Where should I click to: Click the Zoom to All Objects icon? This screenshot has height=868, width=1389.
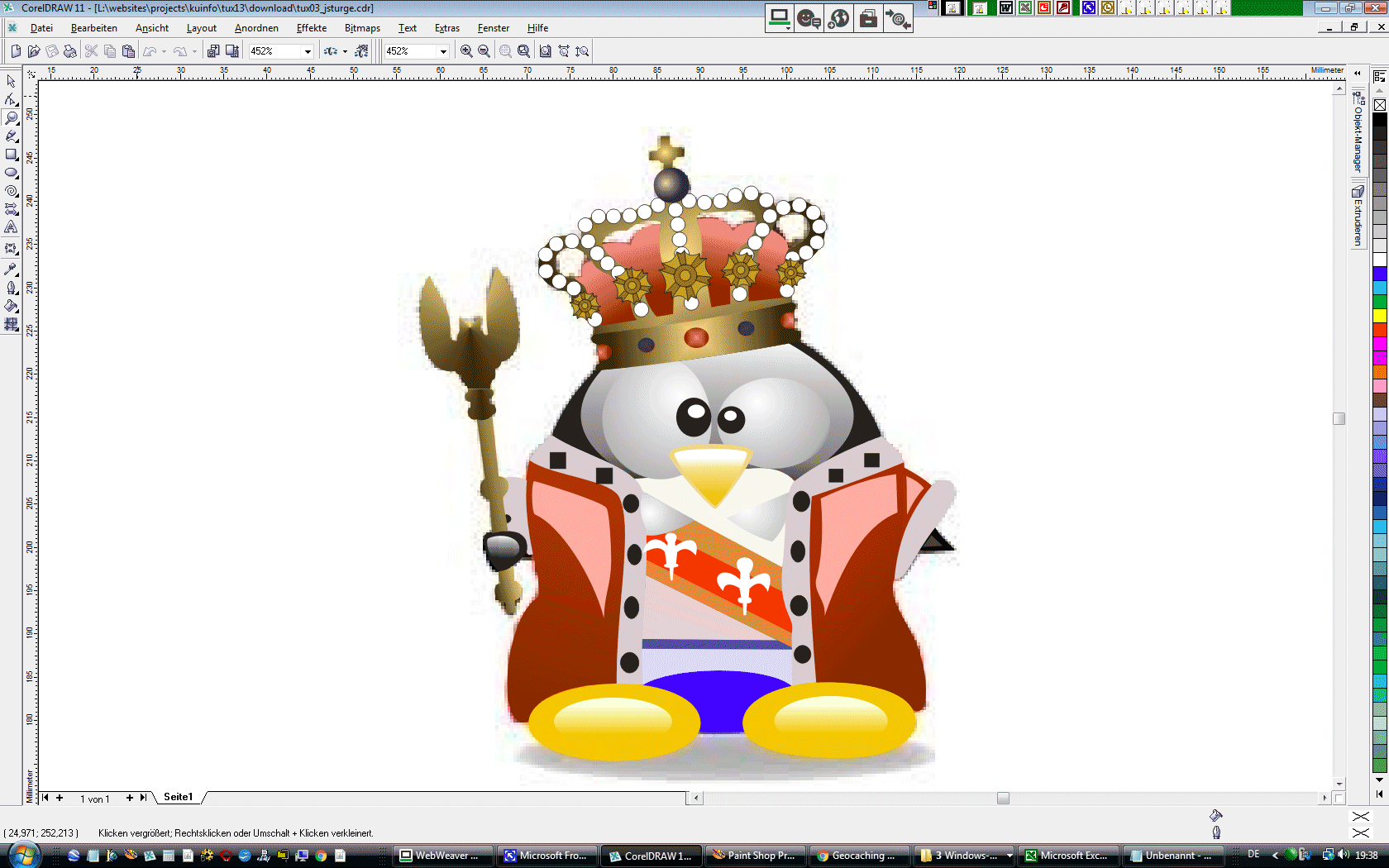[x=523, y=51]
